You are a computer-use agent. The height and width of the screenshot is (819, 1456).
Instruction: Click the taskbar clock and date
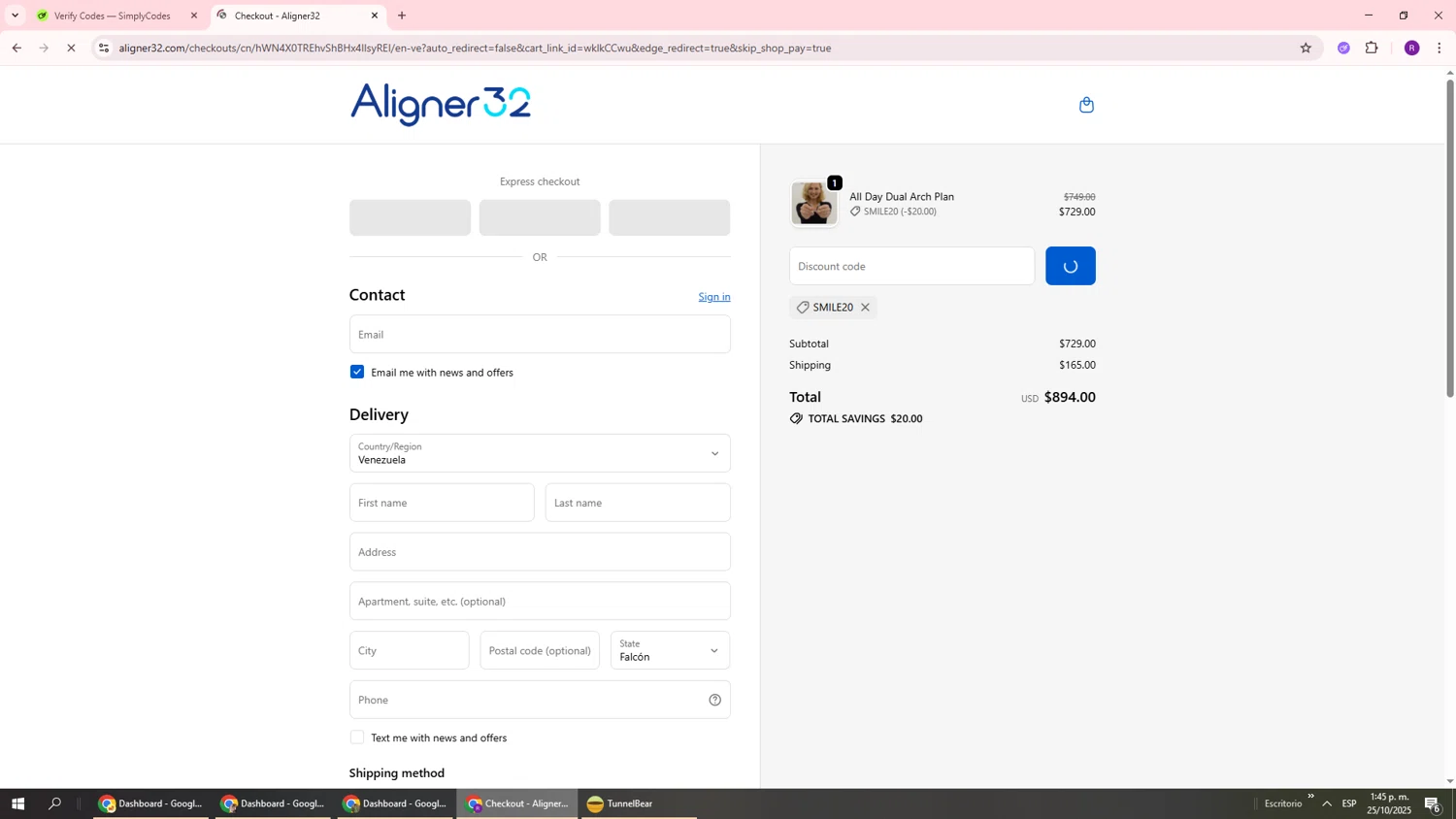point(1389,803)
